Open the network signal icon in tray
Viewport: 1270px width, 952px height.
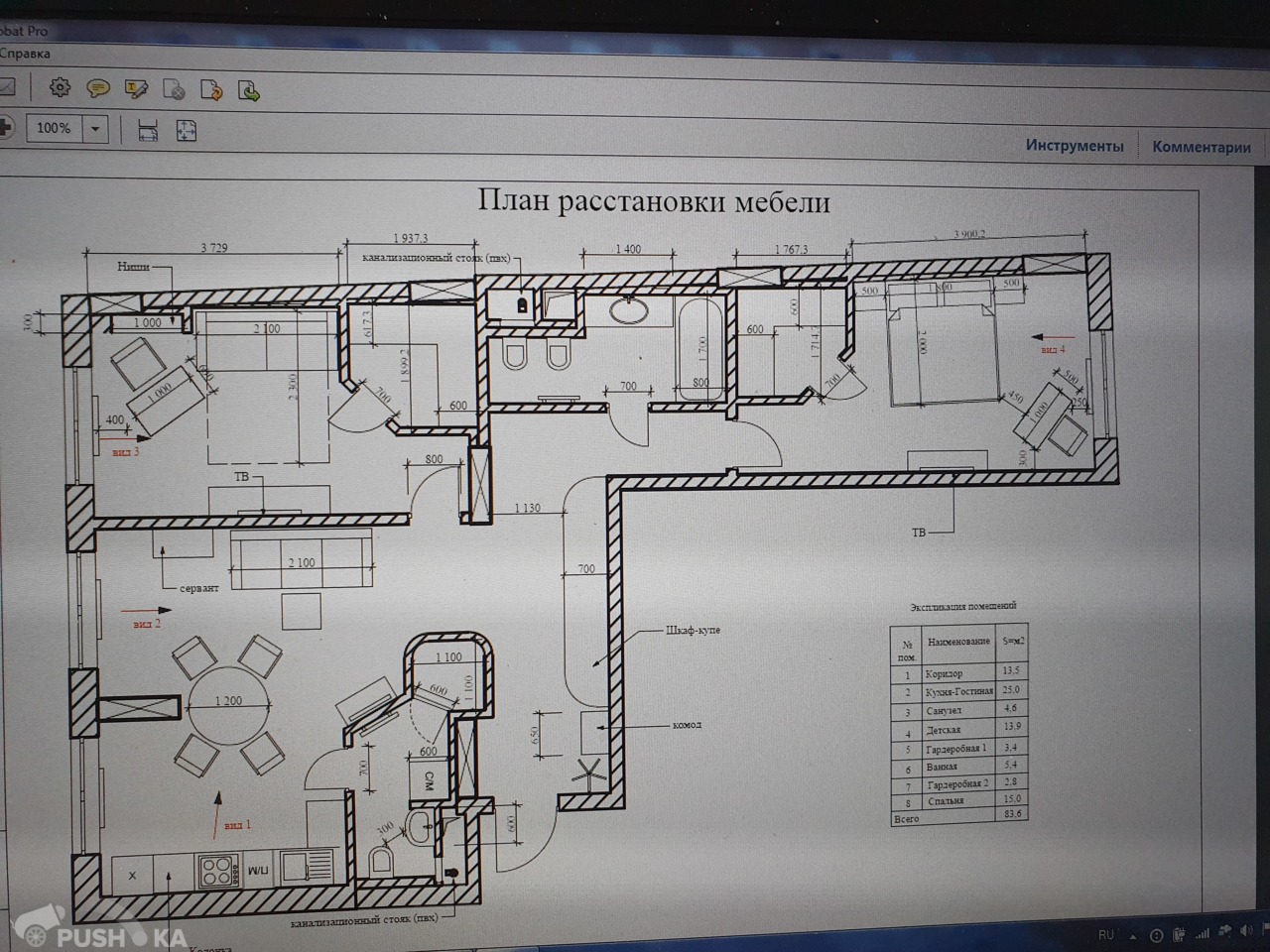[x=1203, y=933]
